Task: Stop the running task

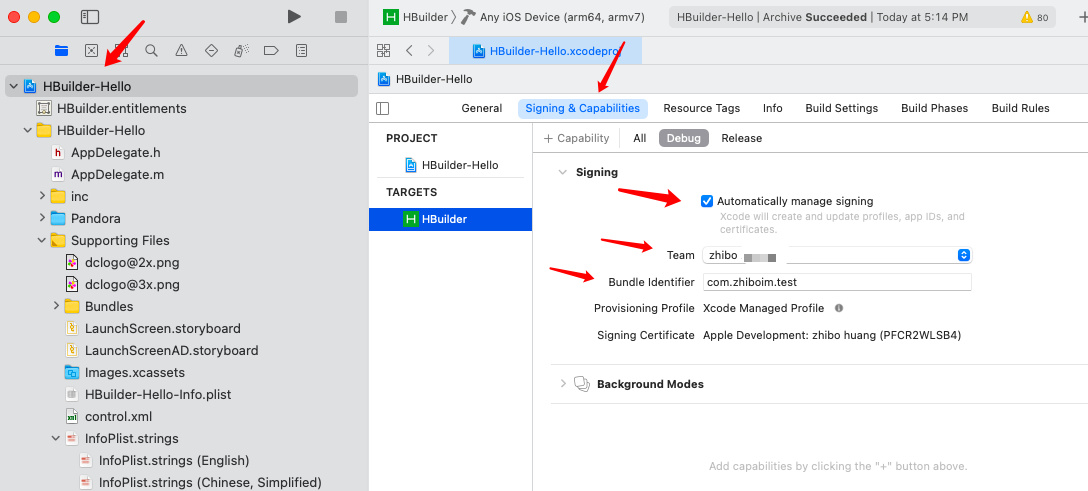Action: pos(341,17)
